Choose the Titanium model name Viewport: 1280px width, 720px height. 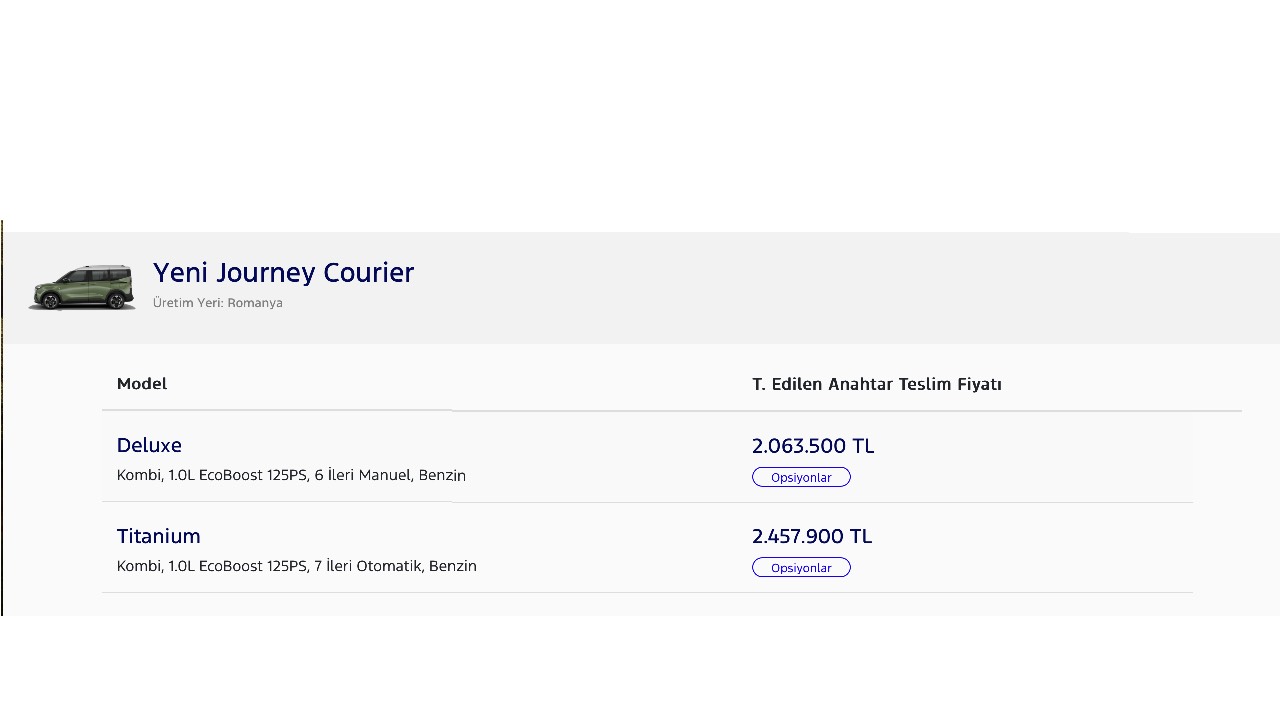158,536
